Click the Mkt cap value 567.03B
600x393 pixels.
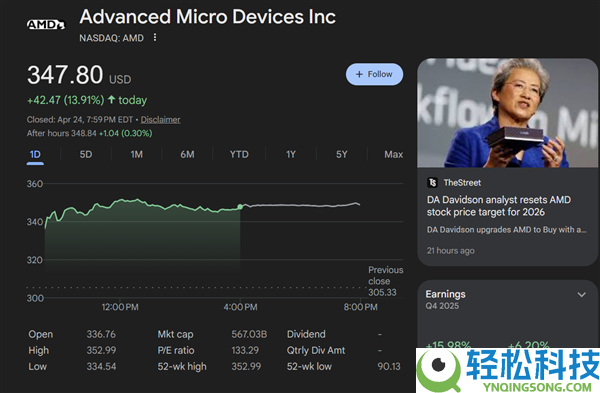(x=249, y=334)
